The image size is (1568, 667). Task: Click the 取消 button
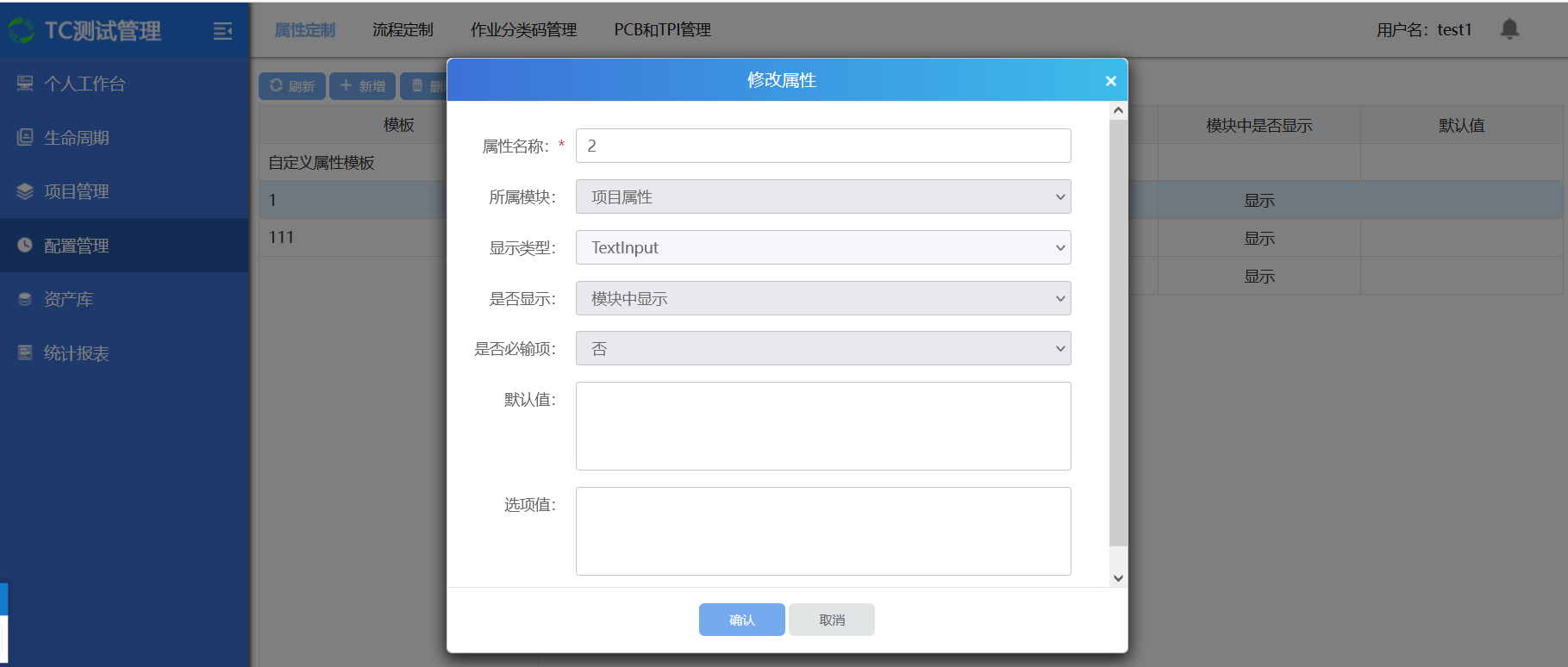pyautogui.click(x=831, y=620)
